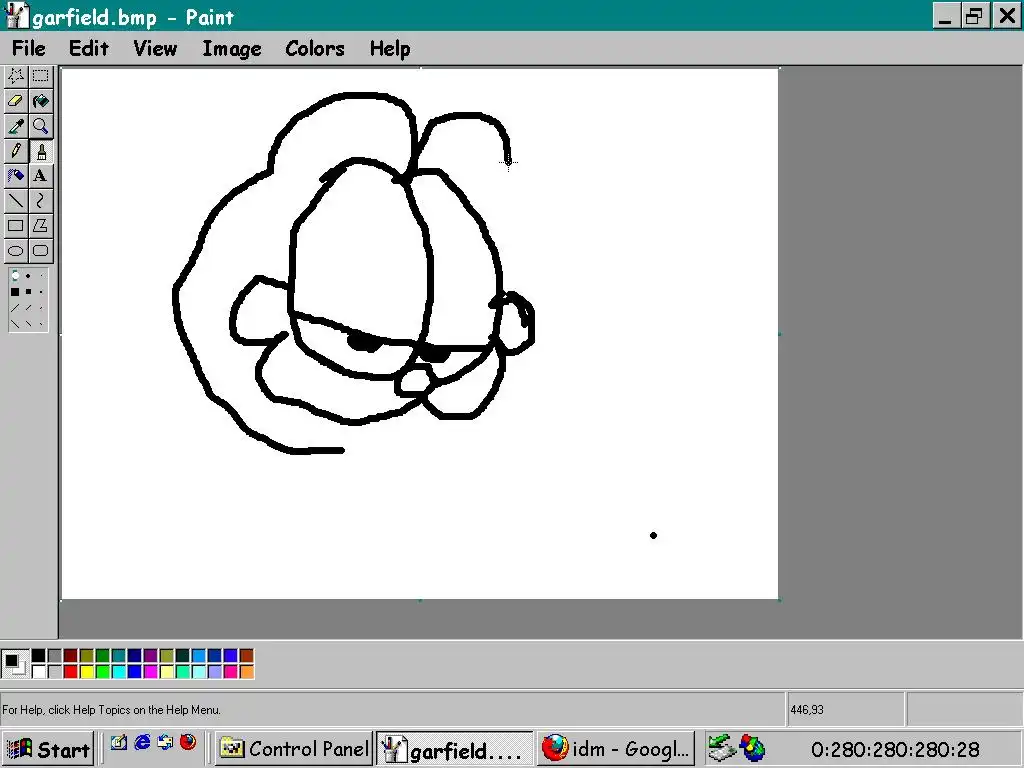1024x768 pixels.
Task: Select the Text tool
Action: point(40,176)
